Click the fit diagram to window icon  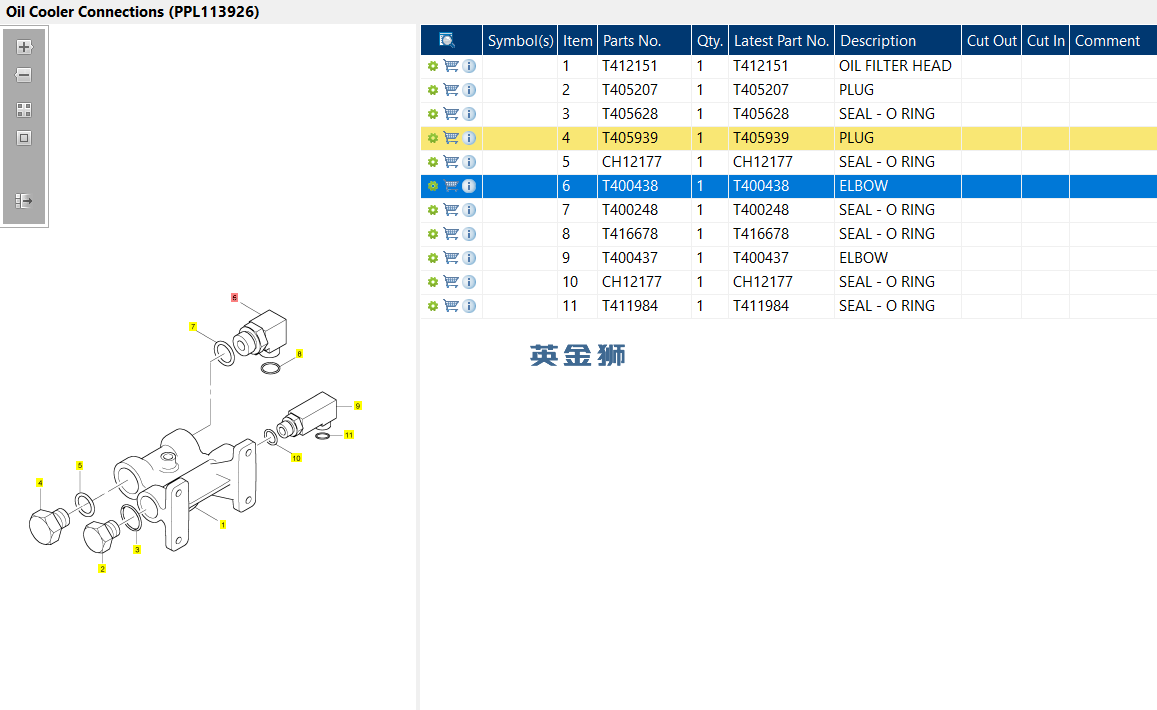point(24,138)
